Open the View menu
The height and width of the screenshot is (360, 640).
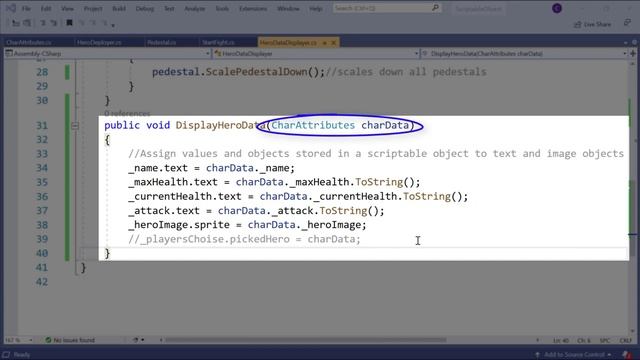(67, 9)
